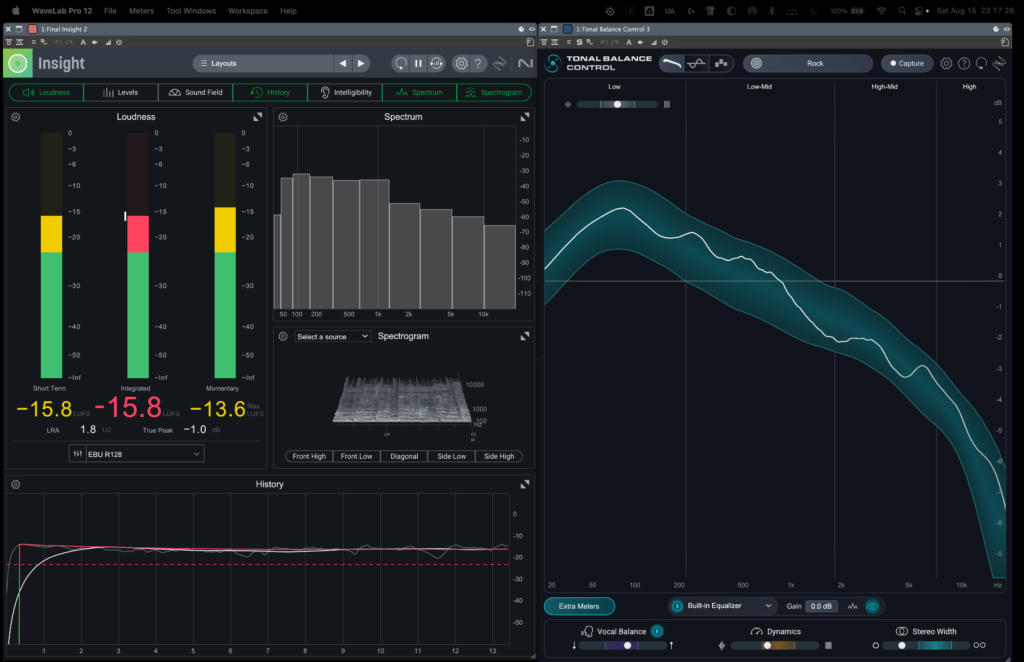Toggle the Spectrogram module tab
The height and width of the screenshot is (662, 1024).
click(x=494, y=92)
